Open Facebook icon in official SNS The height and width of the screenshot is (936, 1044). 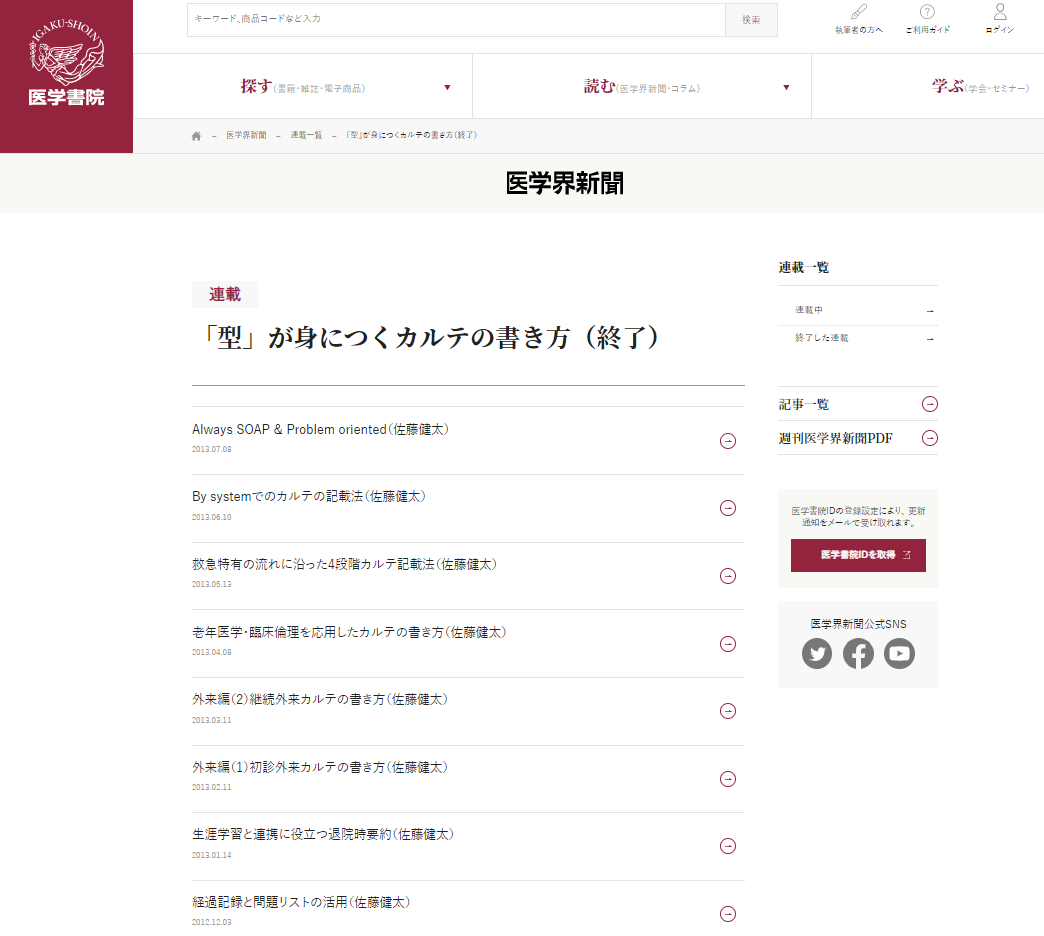click(858, 654)
